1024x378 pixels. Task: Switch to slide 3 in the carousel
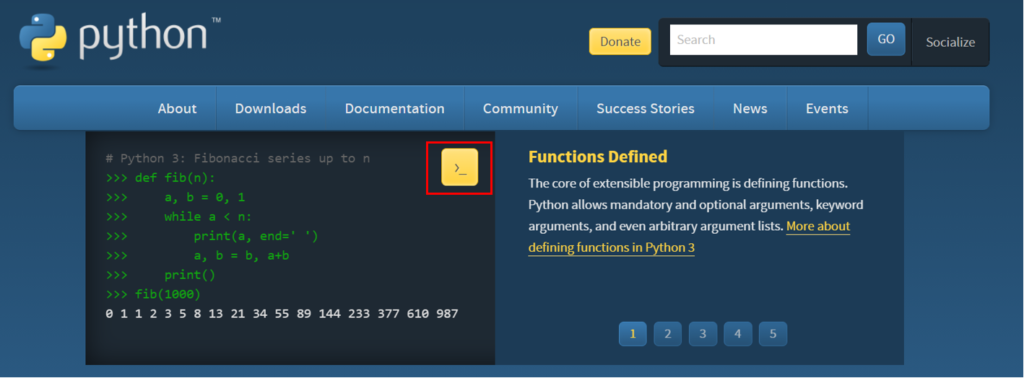pyautogui.click(x=703, y=334)
